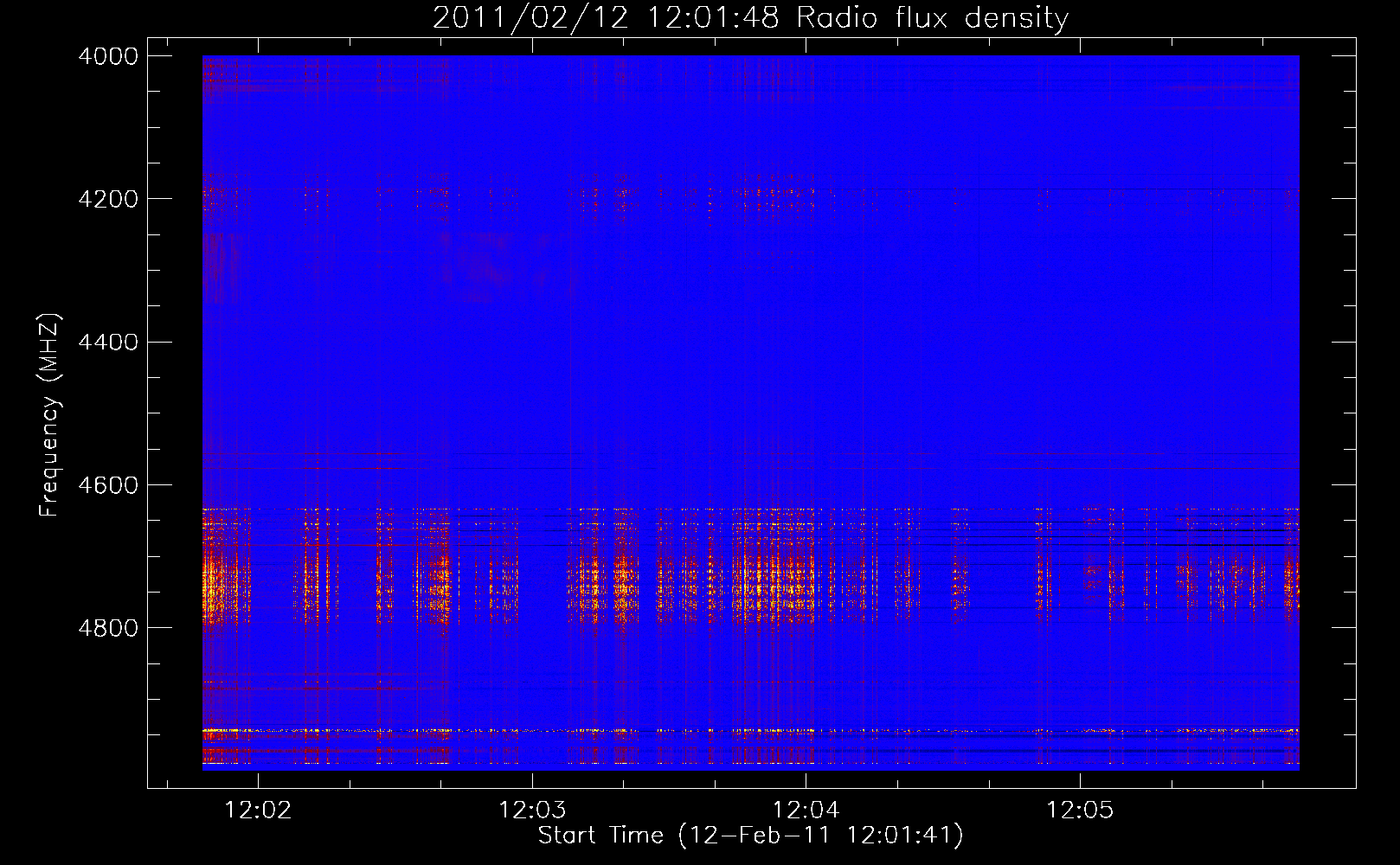Click the 4000 frequency axis label
The height and width of the screenshot is (865, 1400).
click(x=107, y=56)
